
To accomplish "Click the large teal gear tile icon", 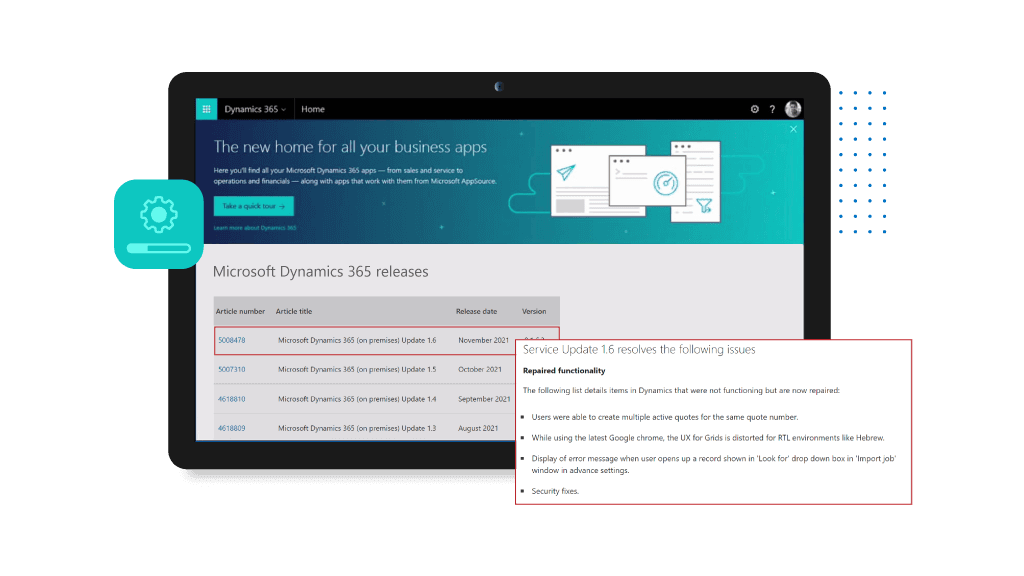I will [x=158, y=214].
